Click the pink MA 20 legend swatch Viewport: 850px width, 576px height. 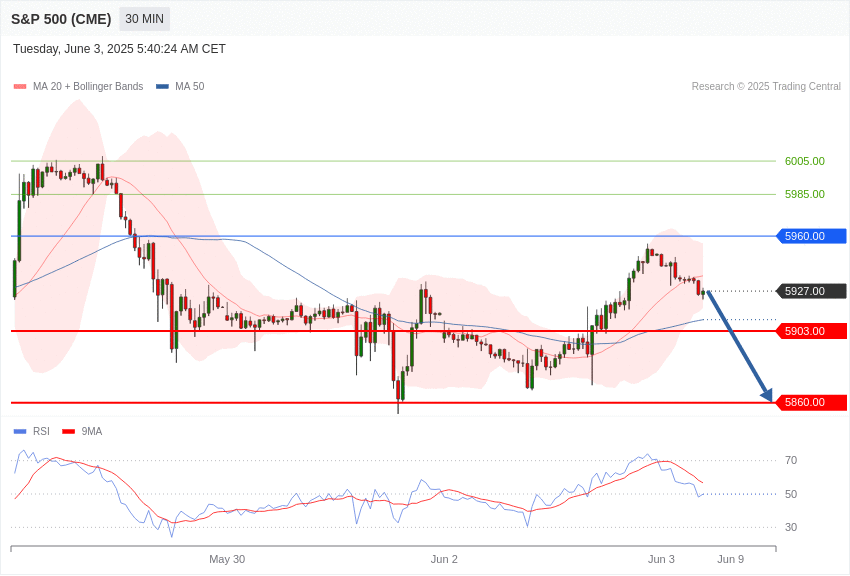[x=20, y=87]
